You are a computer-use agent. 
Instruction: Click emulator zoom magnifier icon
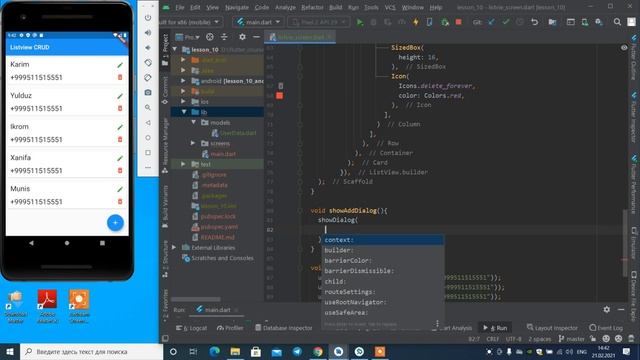[148, 107]
